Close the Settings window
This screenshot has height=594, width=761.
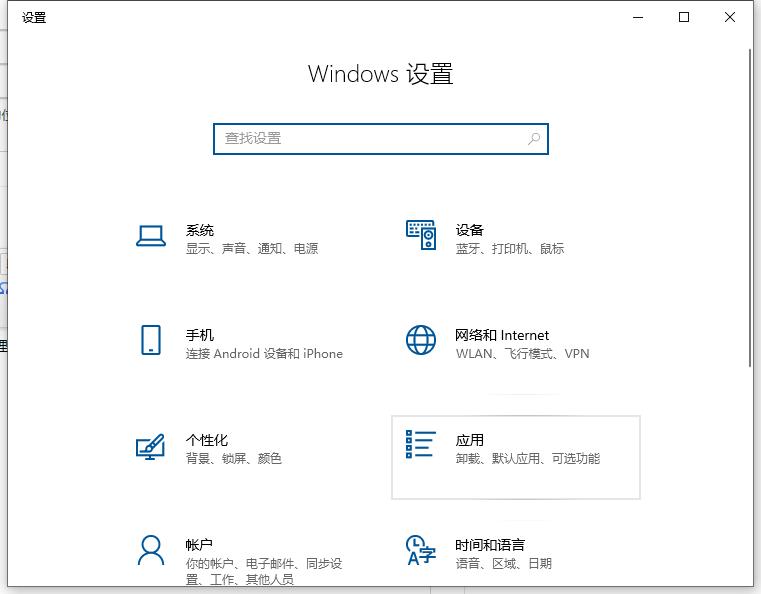click(729, 17)
